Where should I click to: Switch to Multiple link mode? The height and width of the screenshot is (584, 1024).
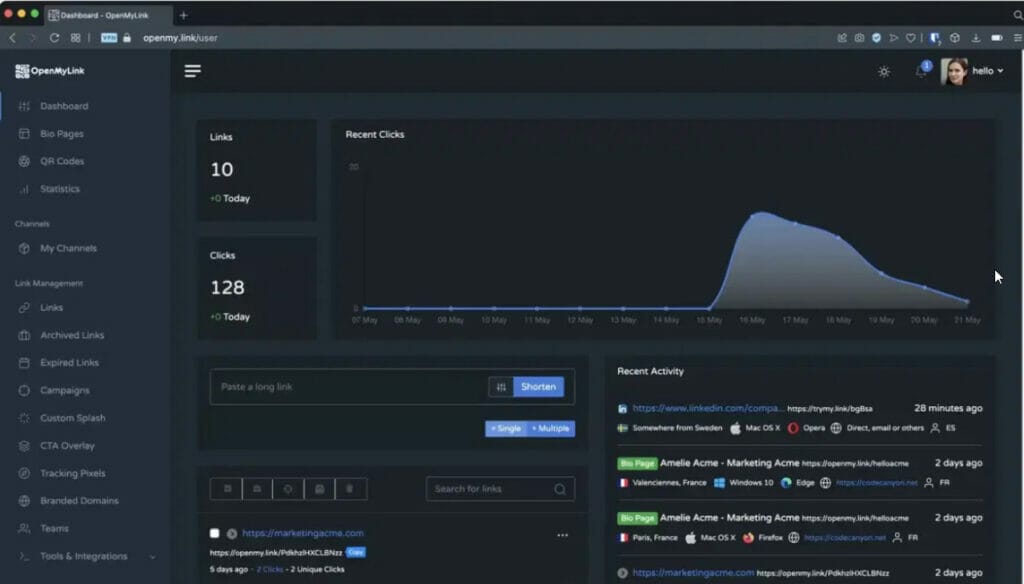(x=551, y=429)
